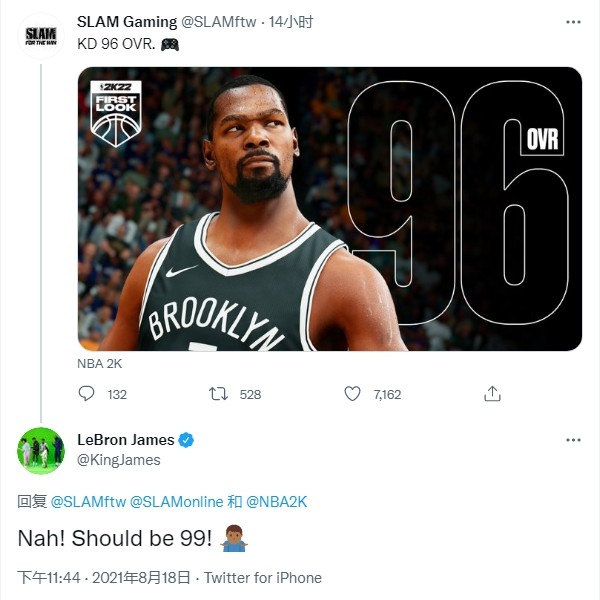Like the KD 96 OVR tweet
Viewport: 600px width, 600px height.
tap(352, 394)
